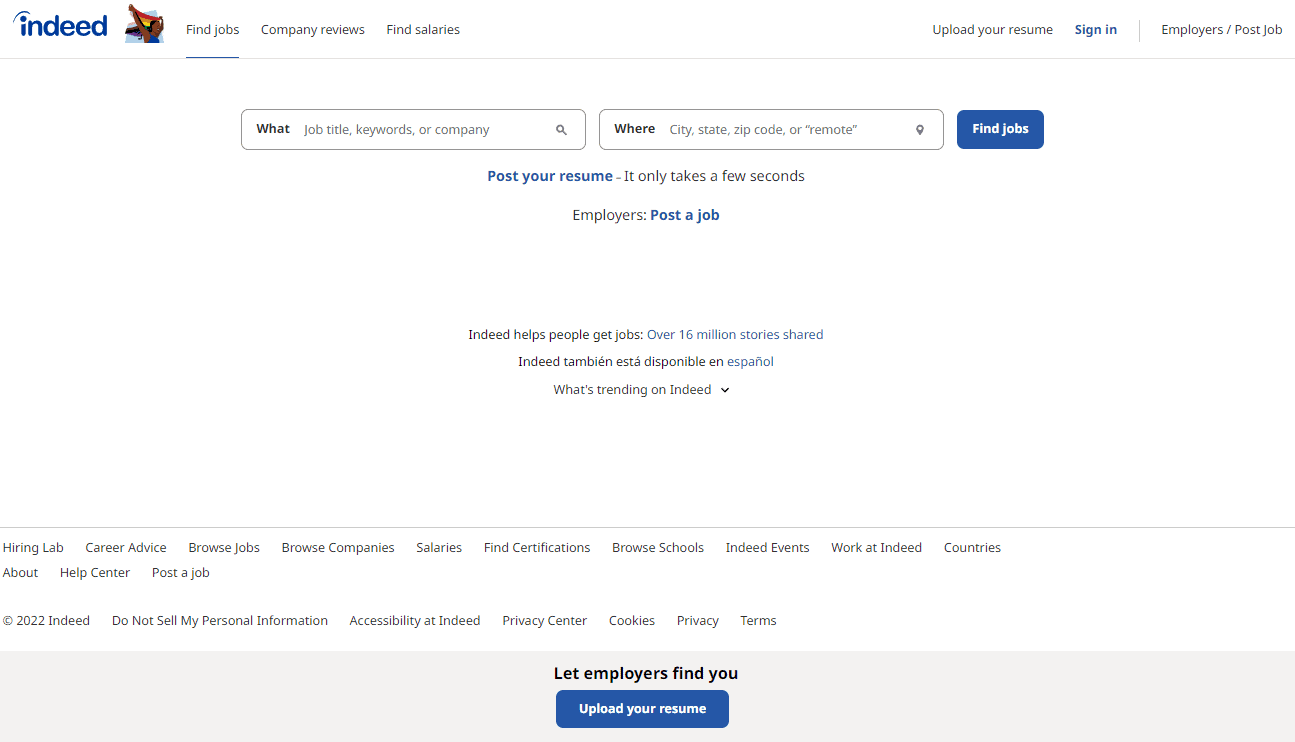Open the Post a job link for employers

(684, 214)
